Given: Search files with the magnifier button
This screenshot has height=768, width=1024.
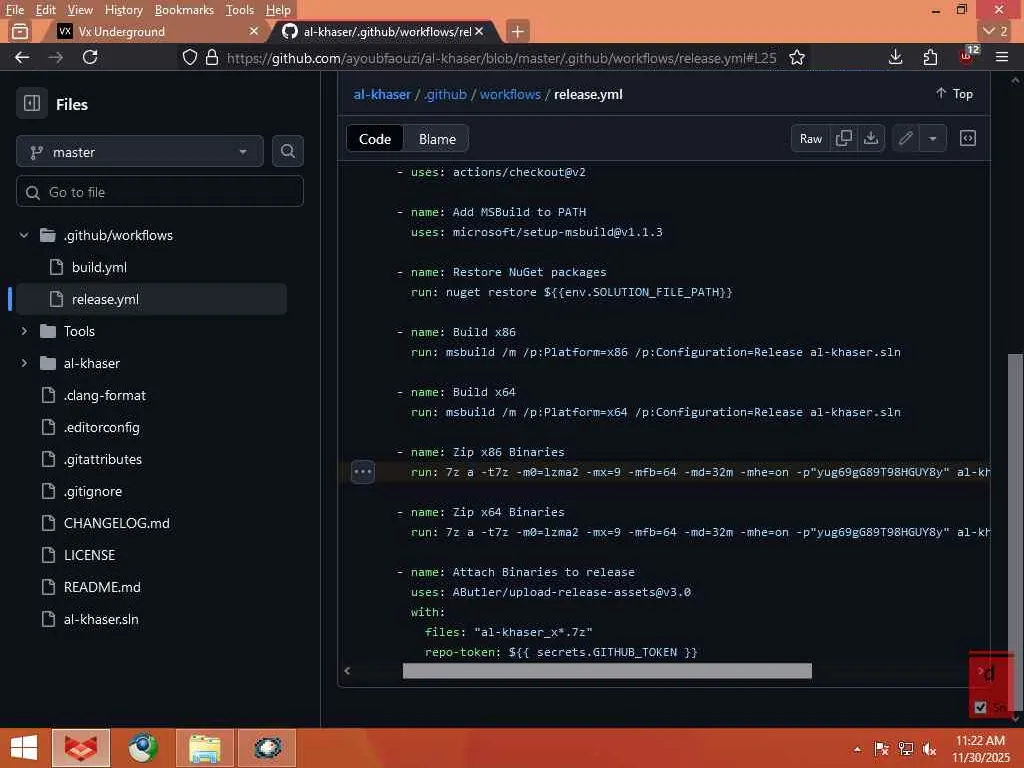Looking at the screenshot, I should [287, 152].
